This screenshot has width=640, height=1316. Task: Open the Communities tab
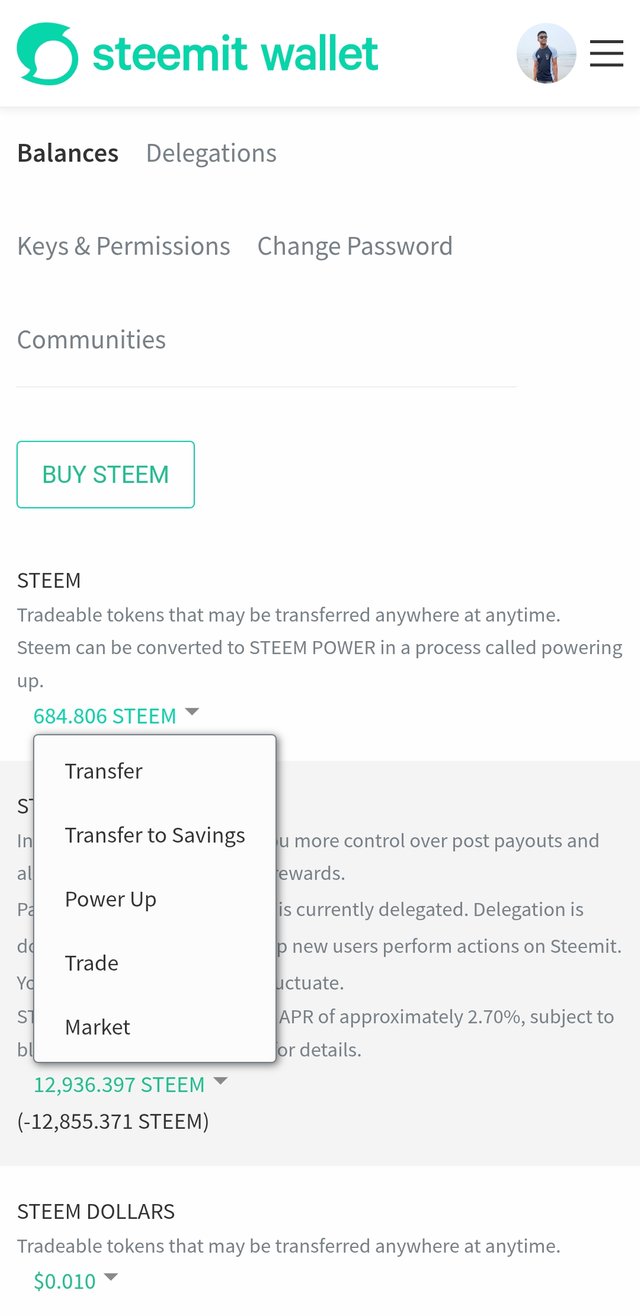pyautogui.click(x=91, y=339)
